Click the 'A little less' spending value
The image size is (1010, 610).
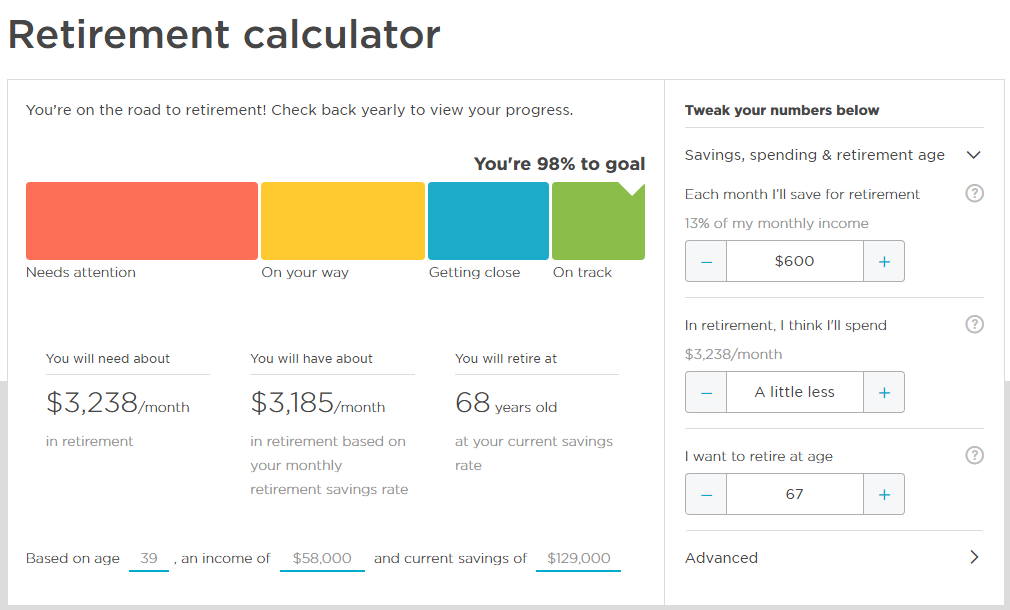coord(795,391)
